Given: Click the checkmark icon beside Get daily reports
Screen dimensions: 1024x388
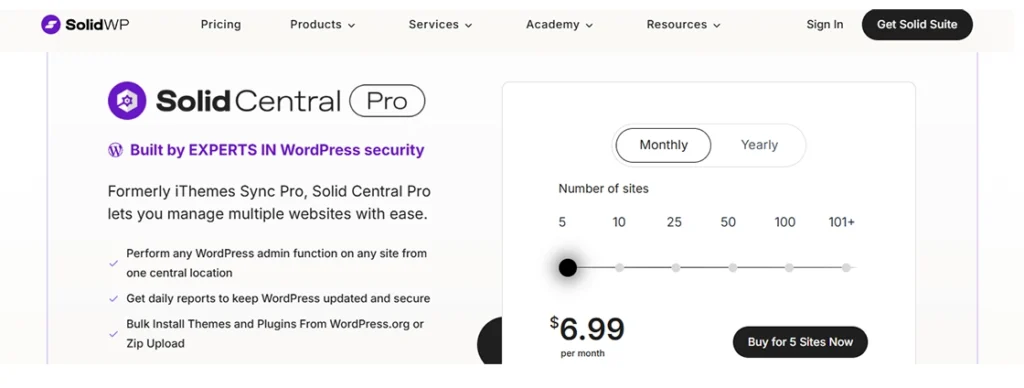Looking at the screenshot, I should [x=114, y=299].
